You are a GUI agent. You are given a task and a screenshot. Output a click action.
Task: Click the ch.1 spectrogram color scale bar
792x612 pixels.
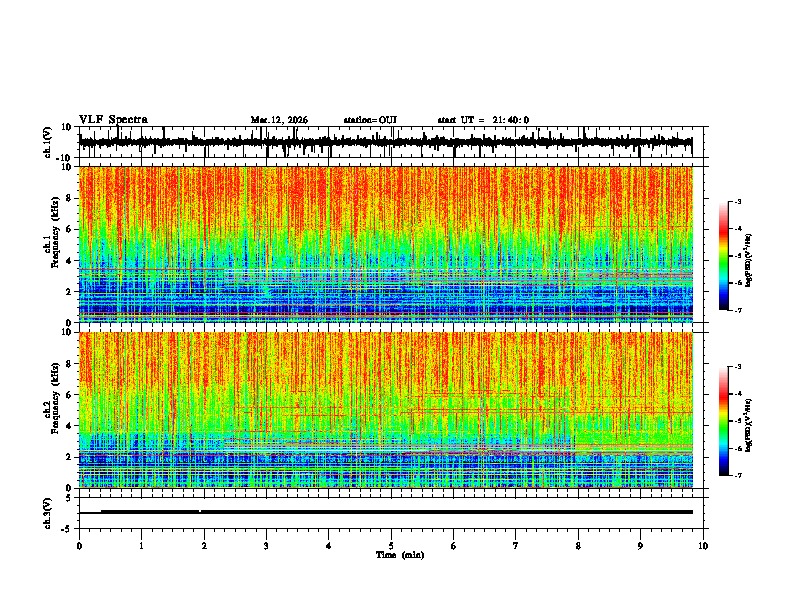point(724,256)
